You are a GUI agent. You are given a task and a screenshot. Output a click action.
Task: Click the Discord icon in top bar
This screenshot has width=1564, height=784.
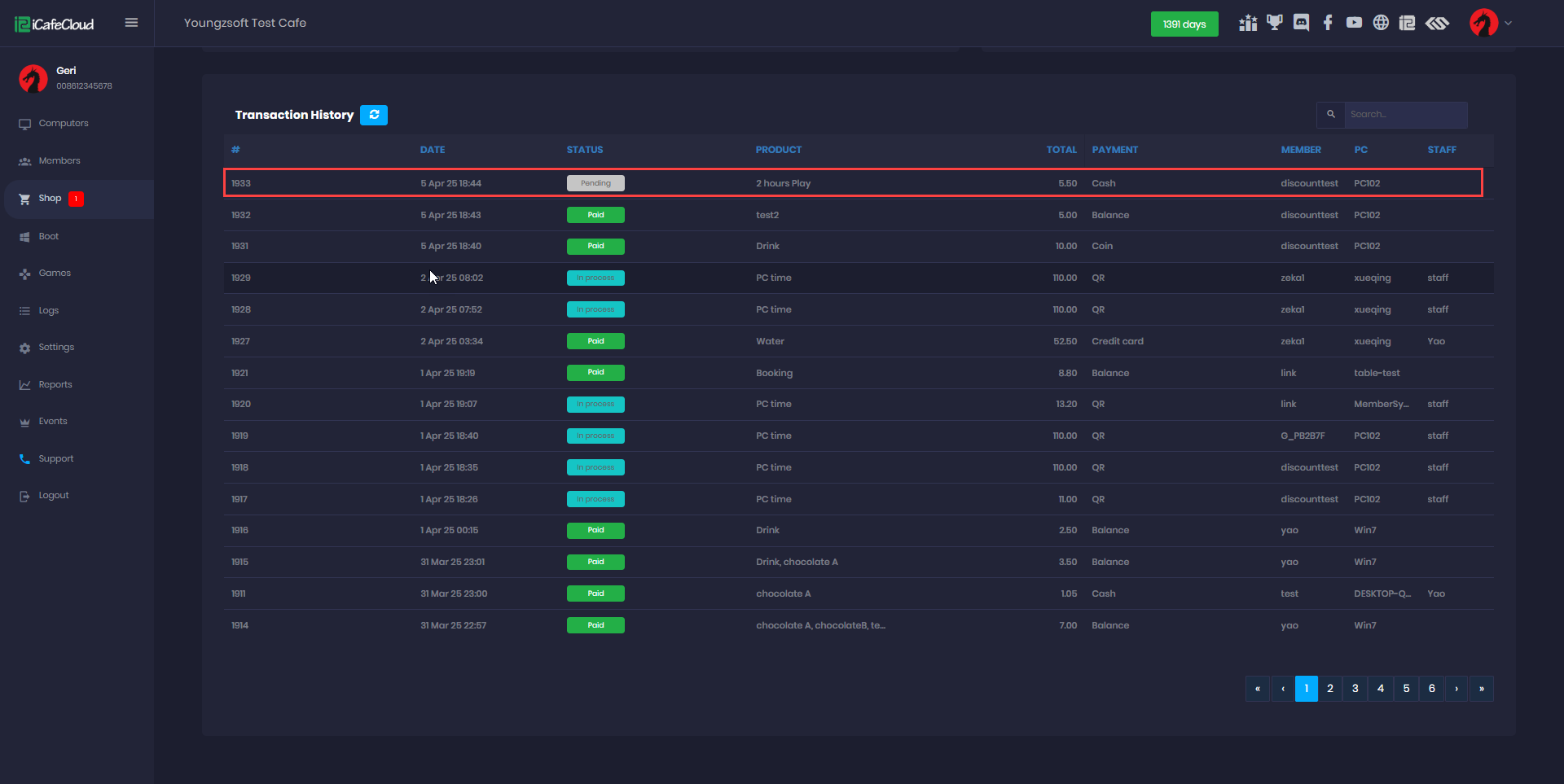1301,23
